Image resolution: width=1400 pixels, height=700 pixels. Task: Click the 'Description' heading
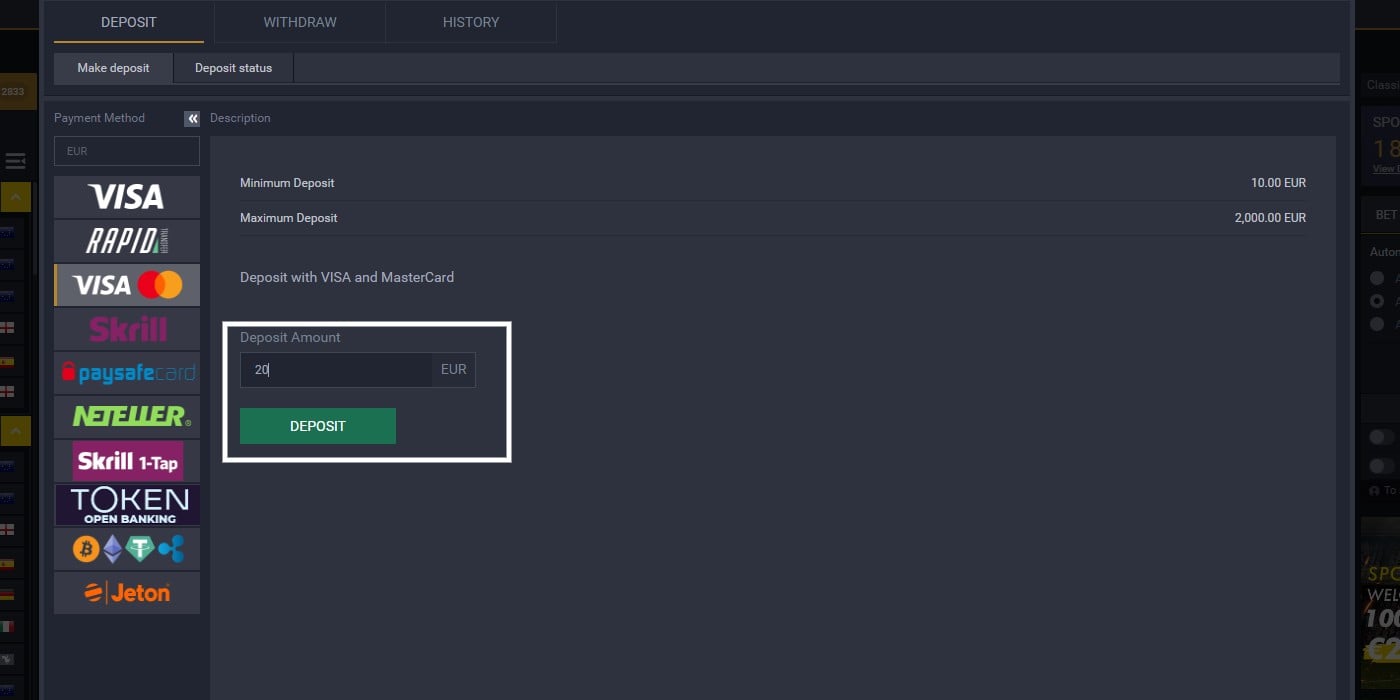pyautogui.click(x=240, y=118)
